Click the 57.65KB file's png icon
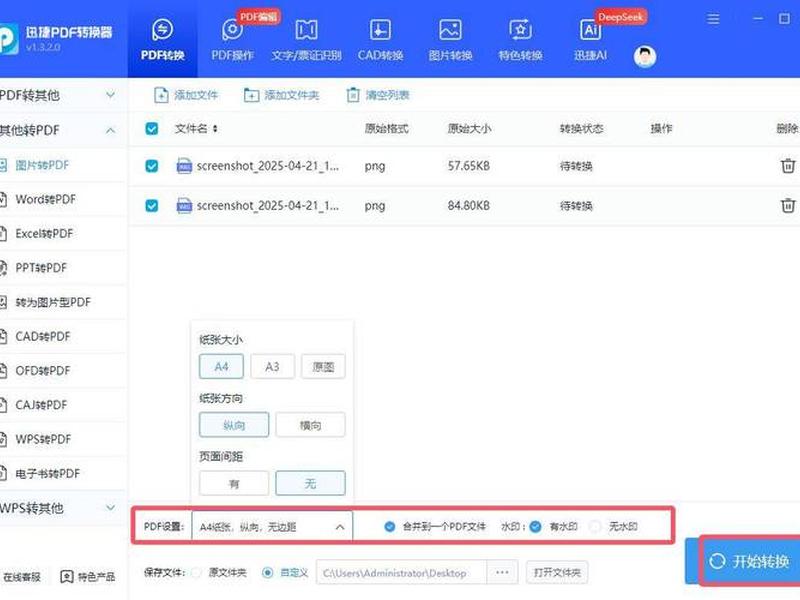800x600 pixels. tap(184, 166)
